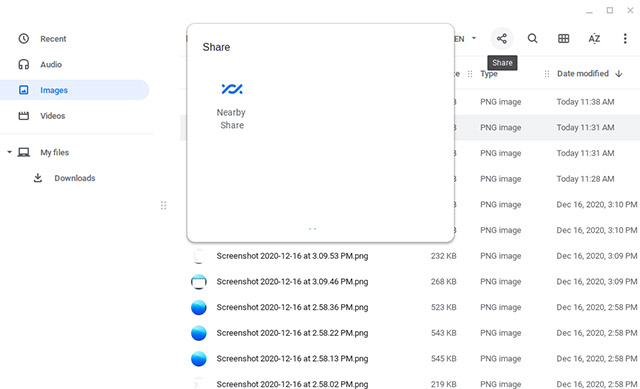The height and width of the screenshot is (389, 640).
Task: Click the clock icon beside Recent
Action: click(x=24, y=39)
